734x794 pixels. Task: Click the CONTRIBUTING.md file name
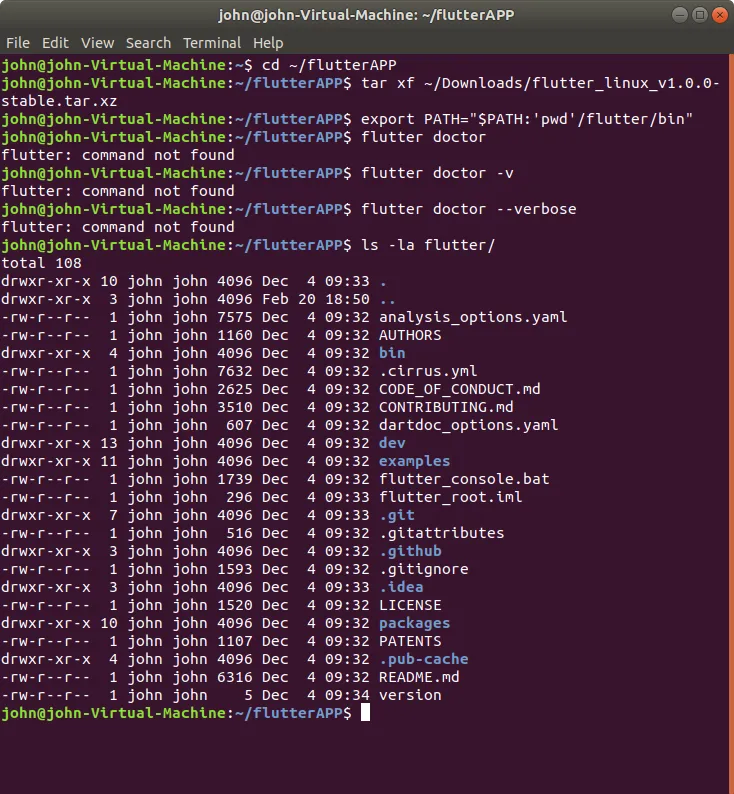click(446, 407)
